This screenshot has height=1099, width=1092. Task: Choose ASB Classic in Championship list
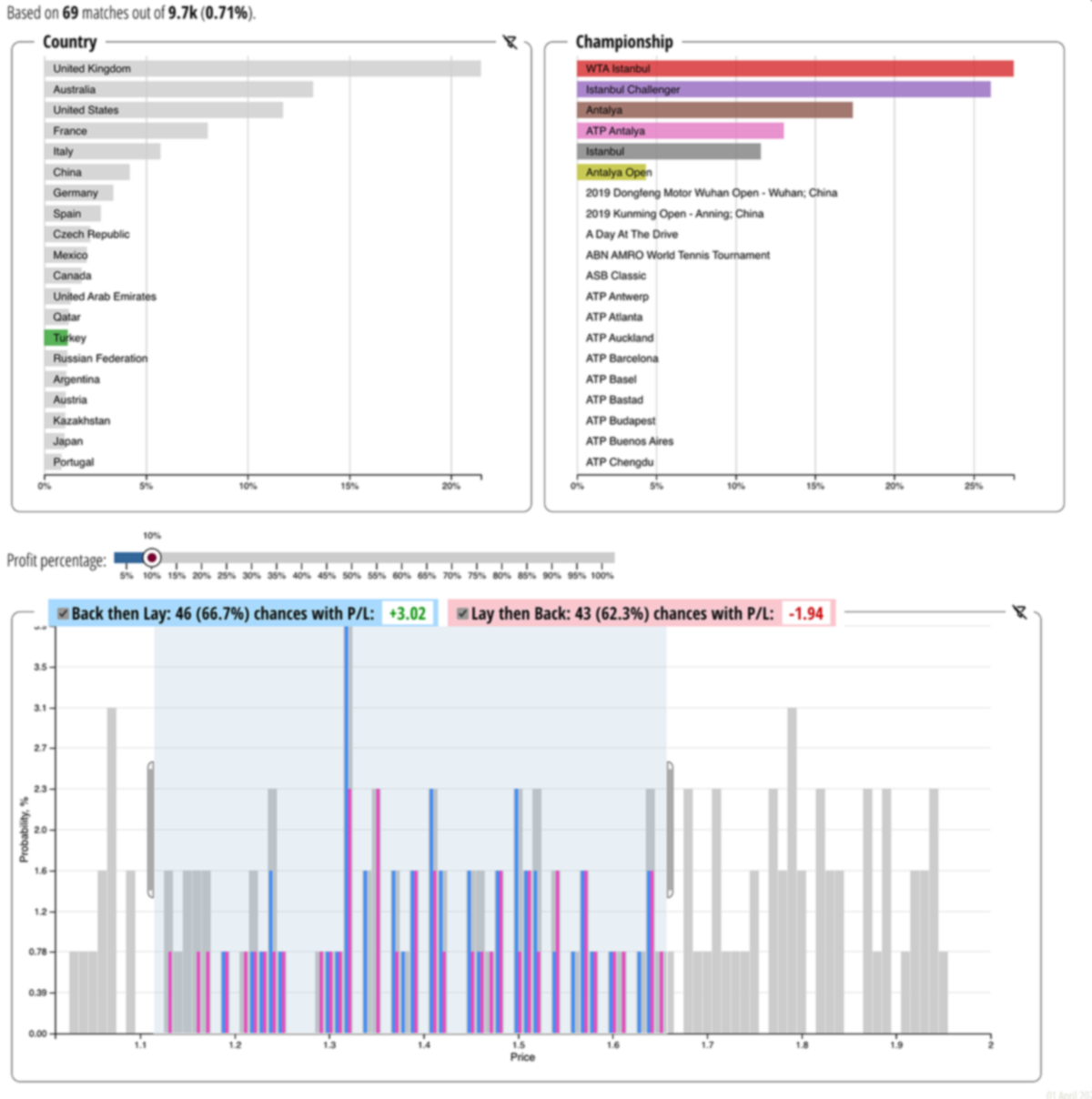coord(616,276)
